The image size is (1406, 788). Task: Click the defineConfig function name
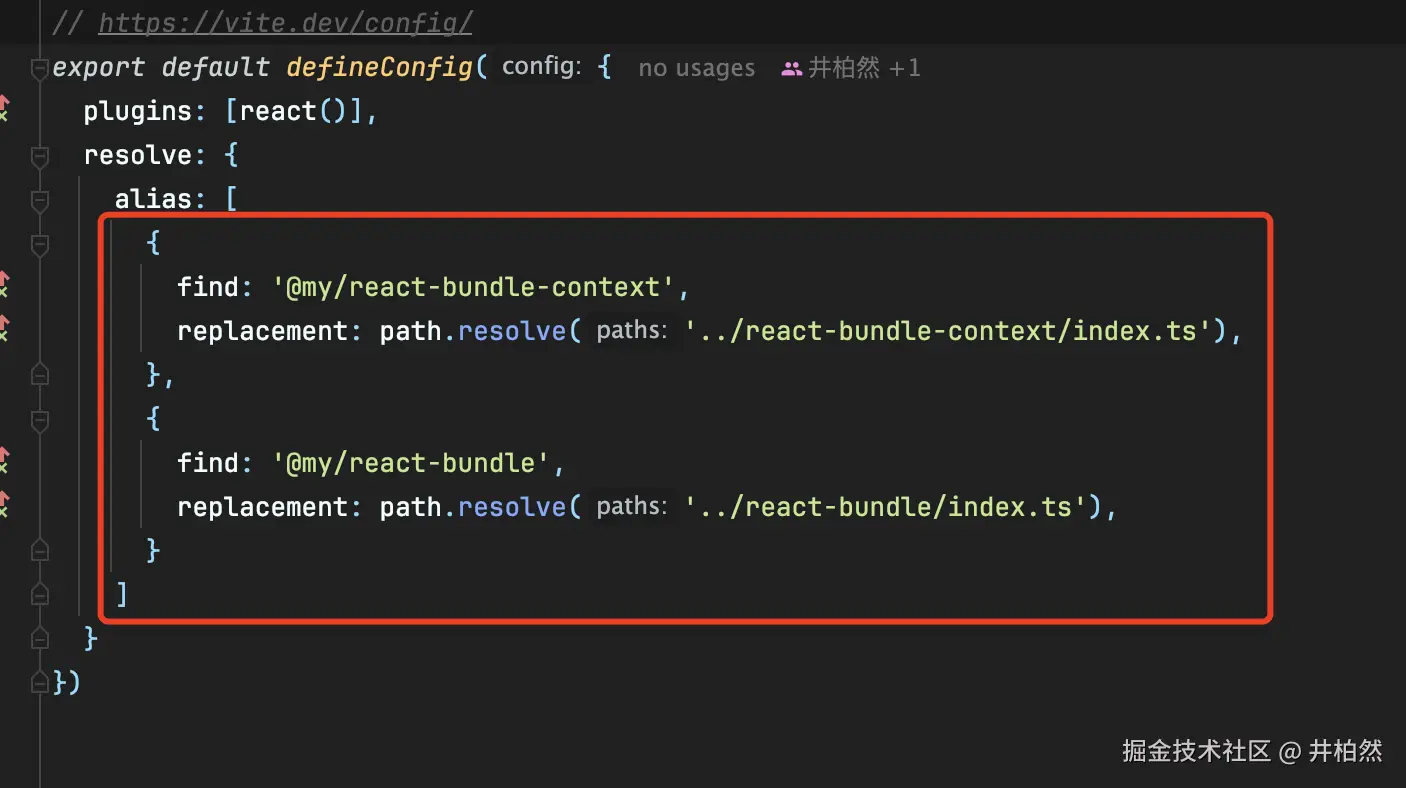(380, 68)
